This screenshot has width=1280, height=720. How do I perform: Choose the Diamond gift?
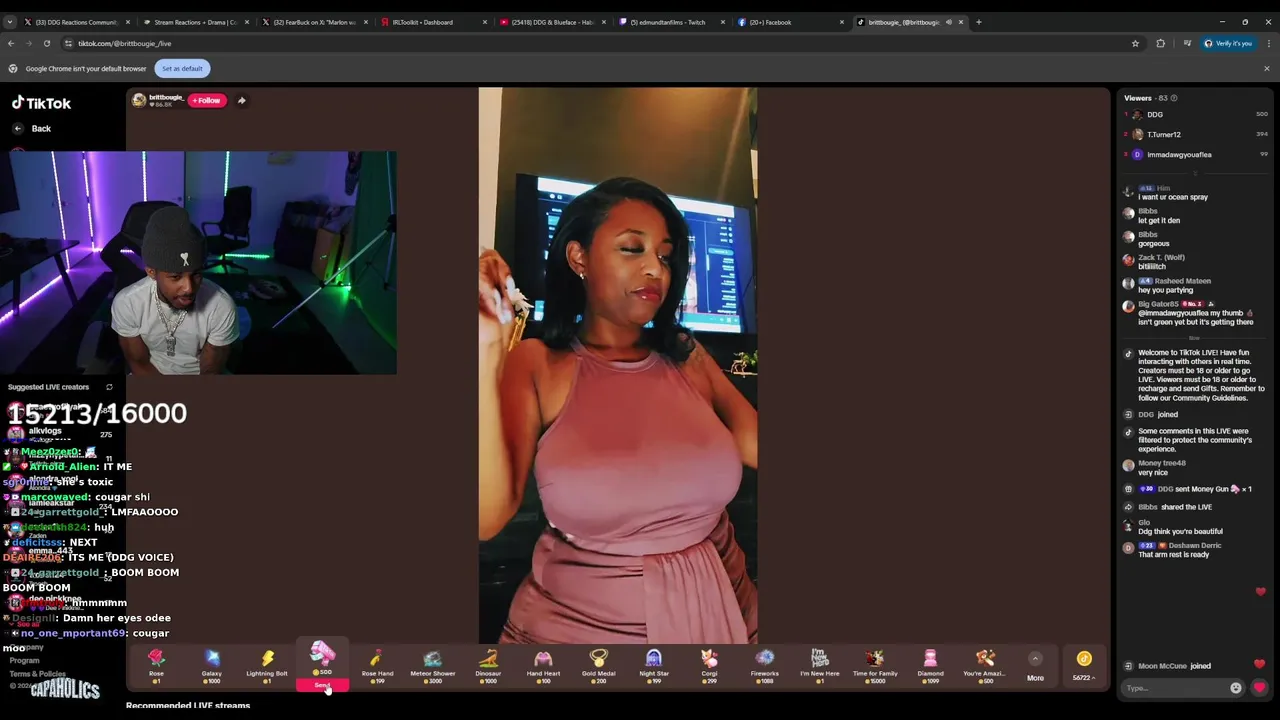point(930,664)
